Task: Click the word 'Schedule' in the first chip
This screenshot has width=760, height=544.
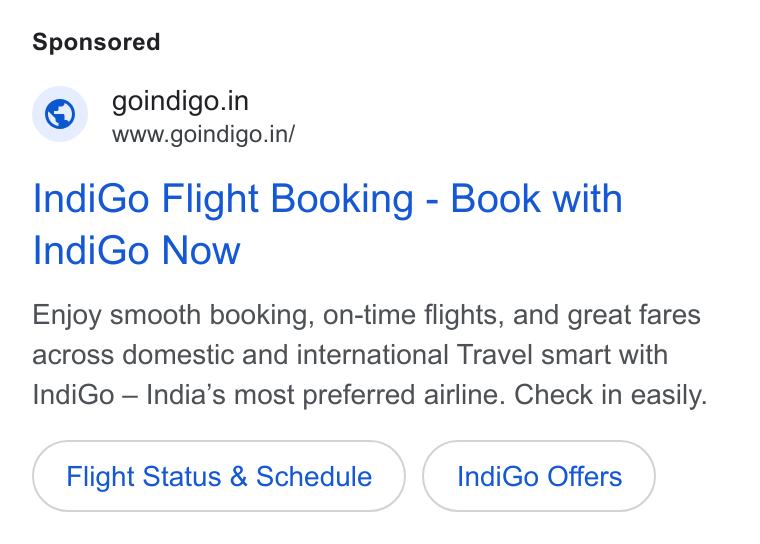Action: [x=314, y=476]
